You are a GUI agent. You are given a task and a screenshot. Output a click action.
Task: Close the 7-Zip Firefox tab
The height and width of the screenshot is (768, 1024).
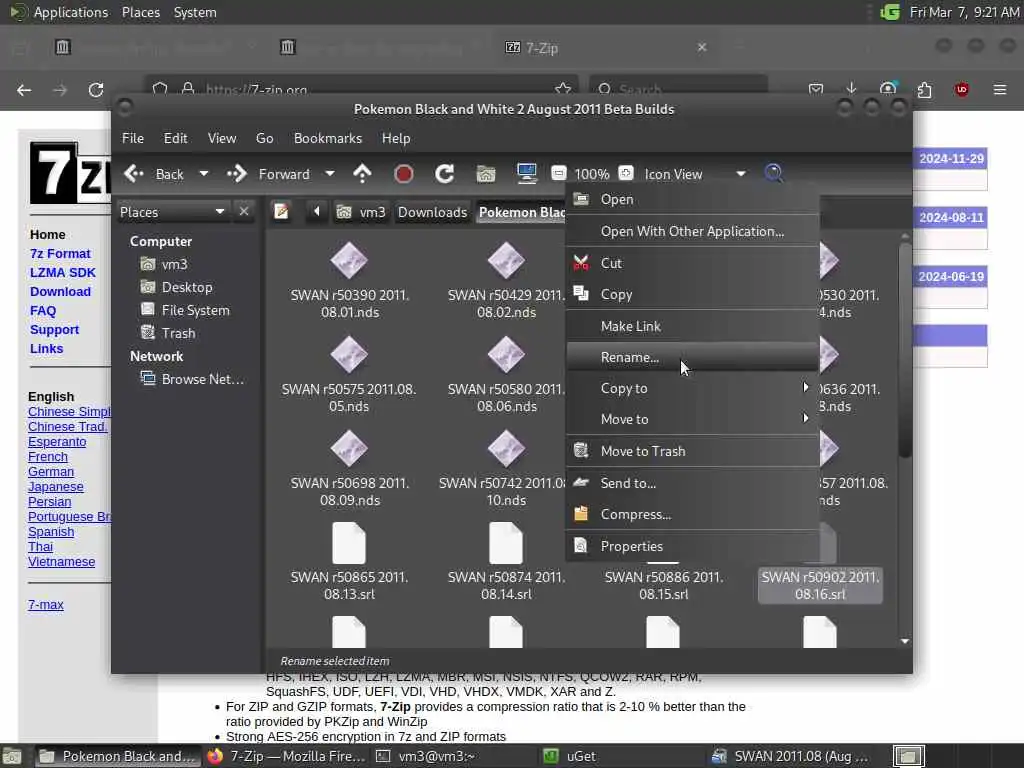(702, 47)
